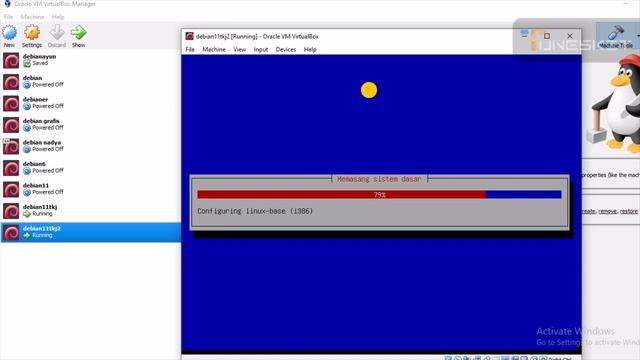640x360 pixels.
Task: Open View menu in VM window
Action: click(240, 49)
